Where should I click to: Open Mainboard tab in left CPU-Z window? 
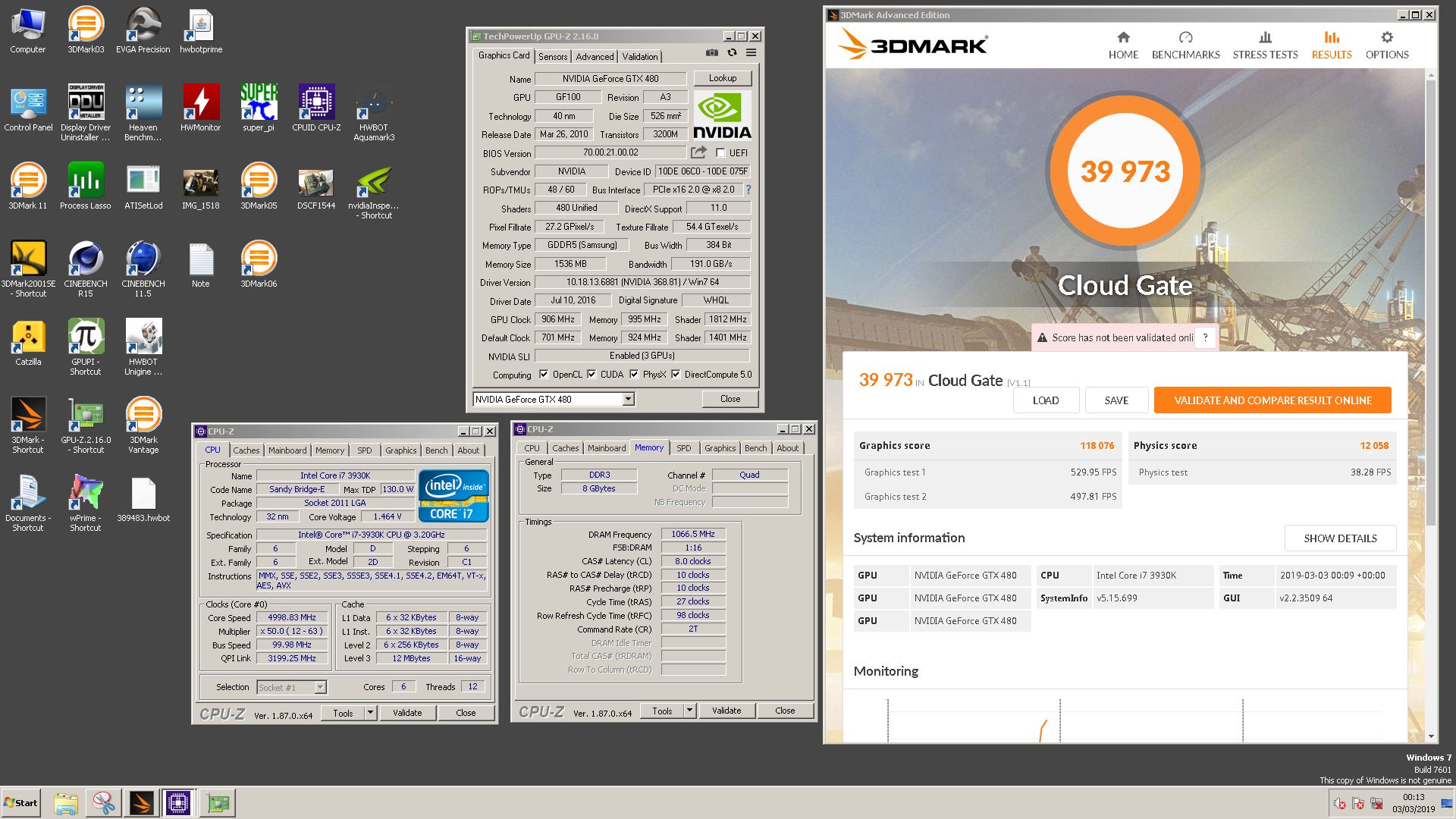[x=287, y=450]
